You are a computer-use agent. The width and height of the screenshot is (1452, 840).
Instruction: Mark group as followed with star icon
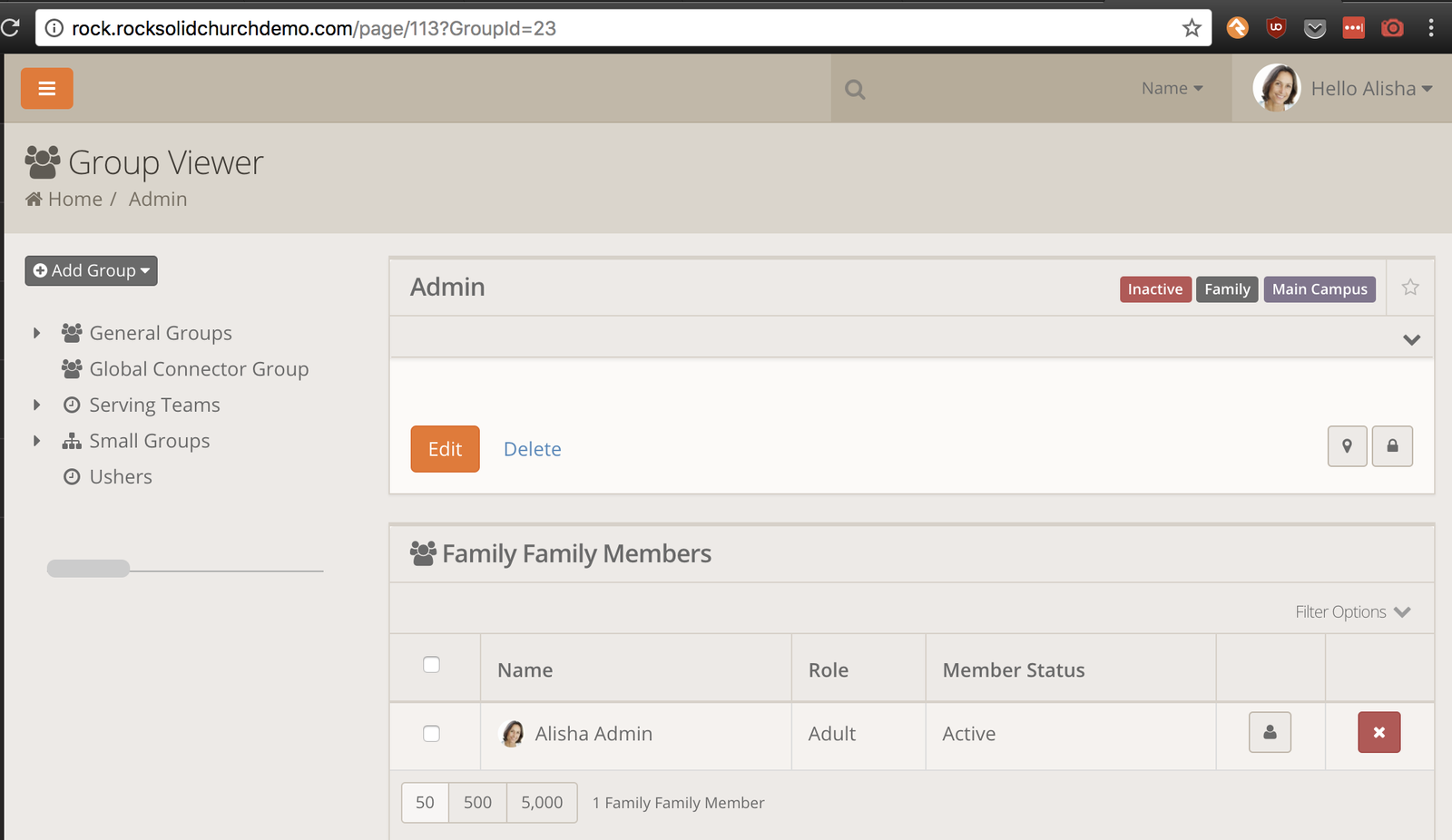pyautogui.click(x=1410, y=288)
